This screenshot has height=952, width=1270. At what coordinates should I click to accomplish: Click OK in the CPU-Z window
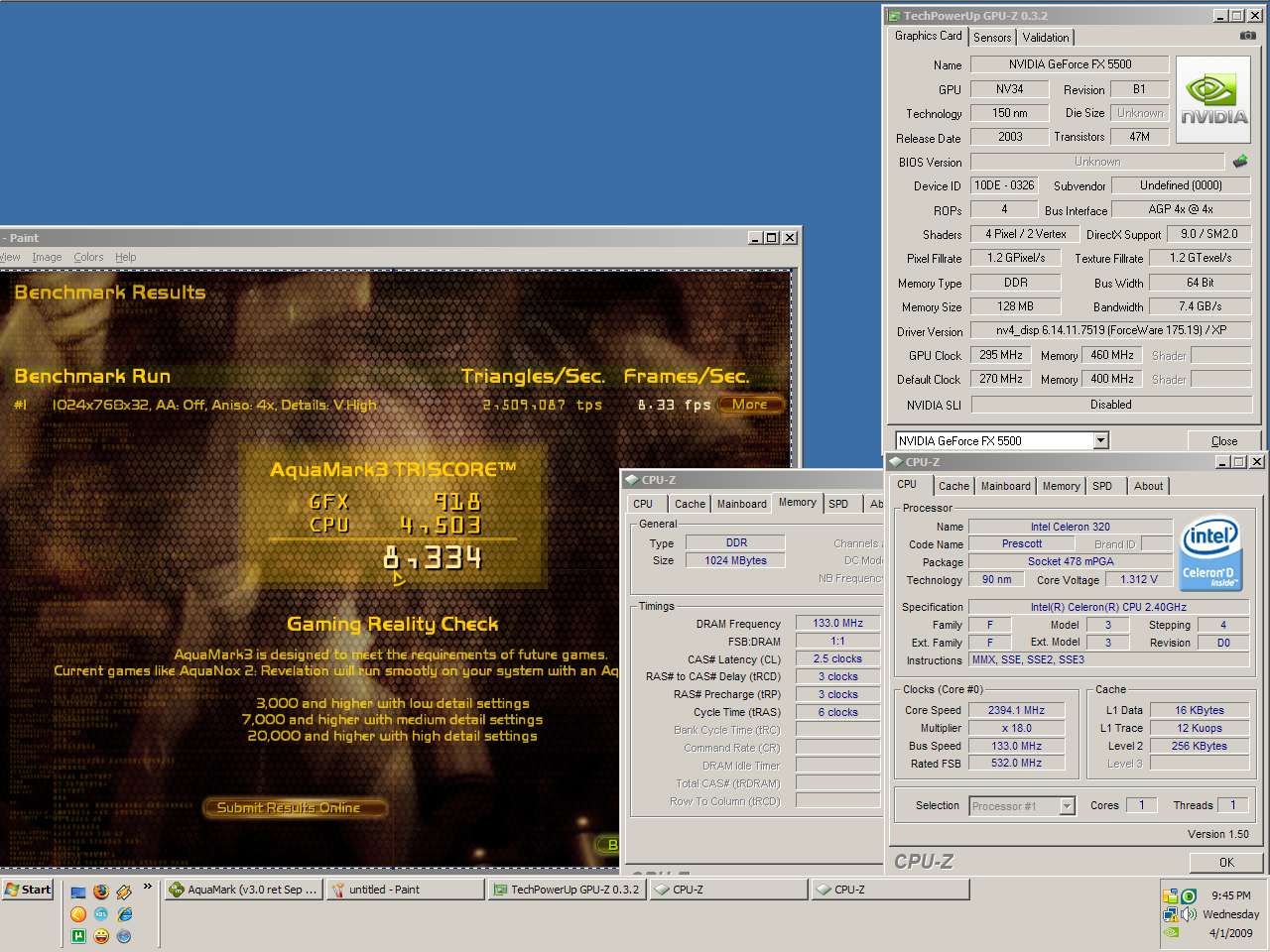[1226, 862]
